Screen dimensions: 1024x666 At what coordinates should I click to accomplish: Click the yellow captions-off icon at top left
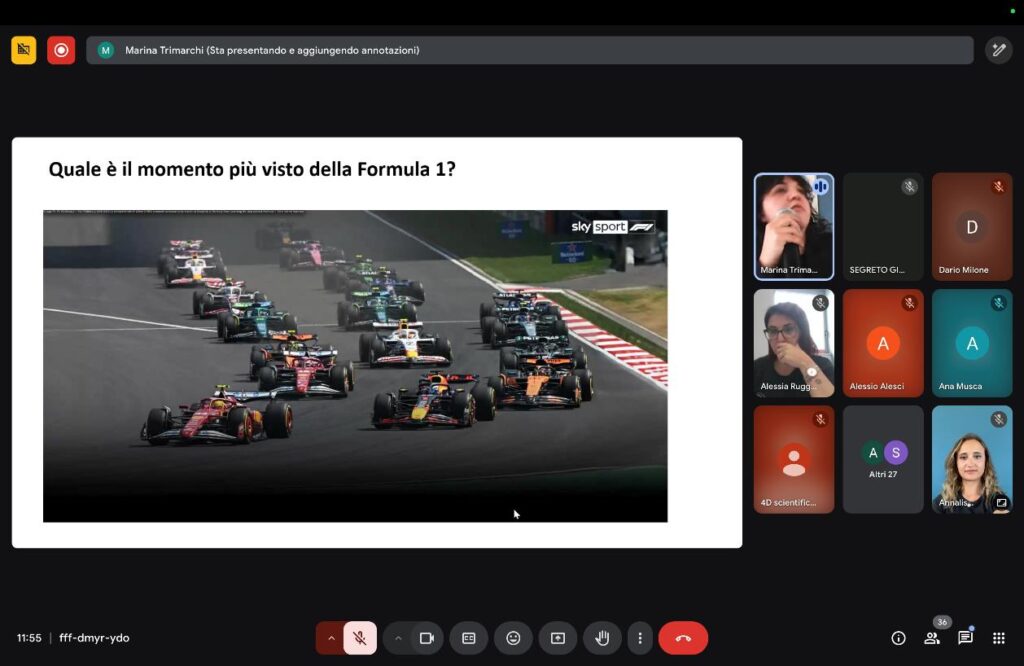tap(24, 50)
